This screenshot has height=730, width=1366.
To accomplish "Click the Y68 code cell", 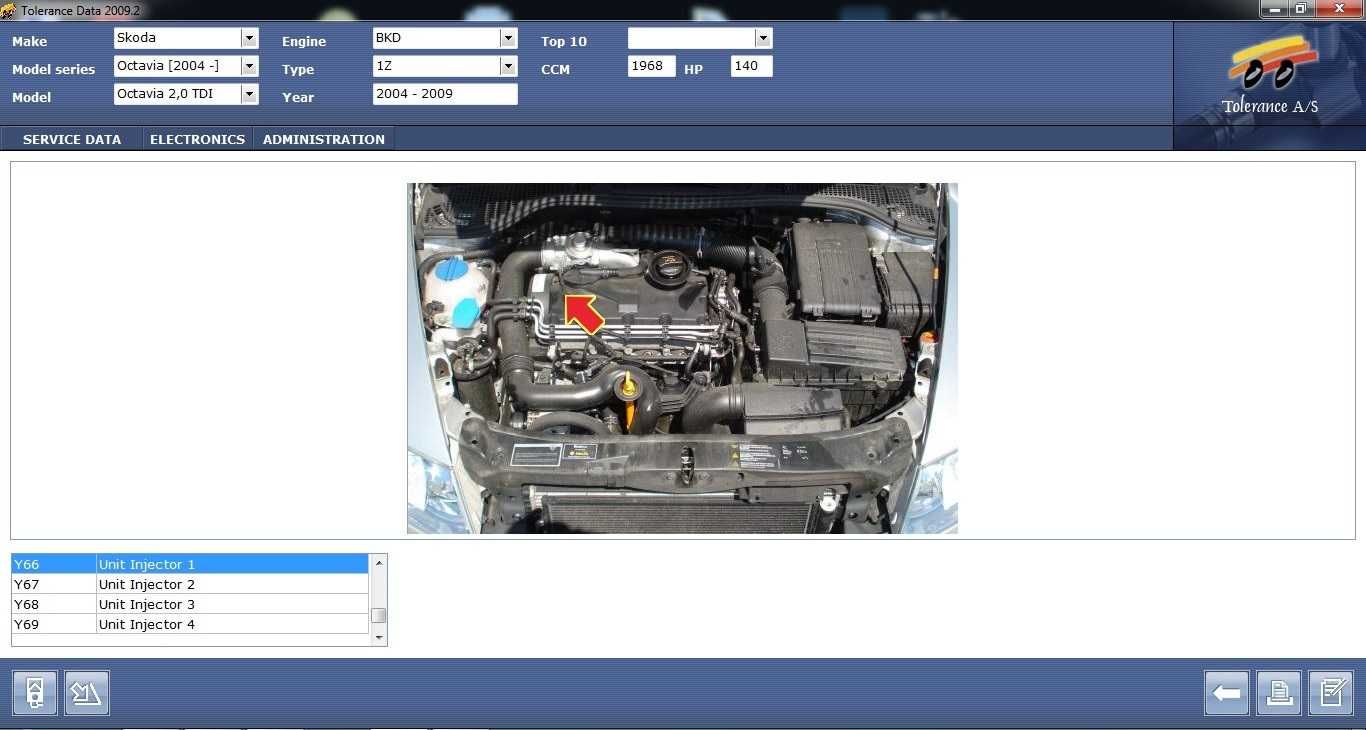I will pyautogui.click(x=54, y=604).
